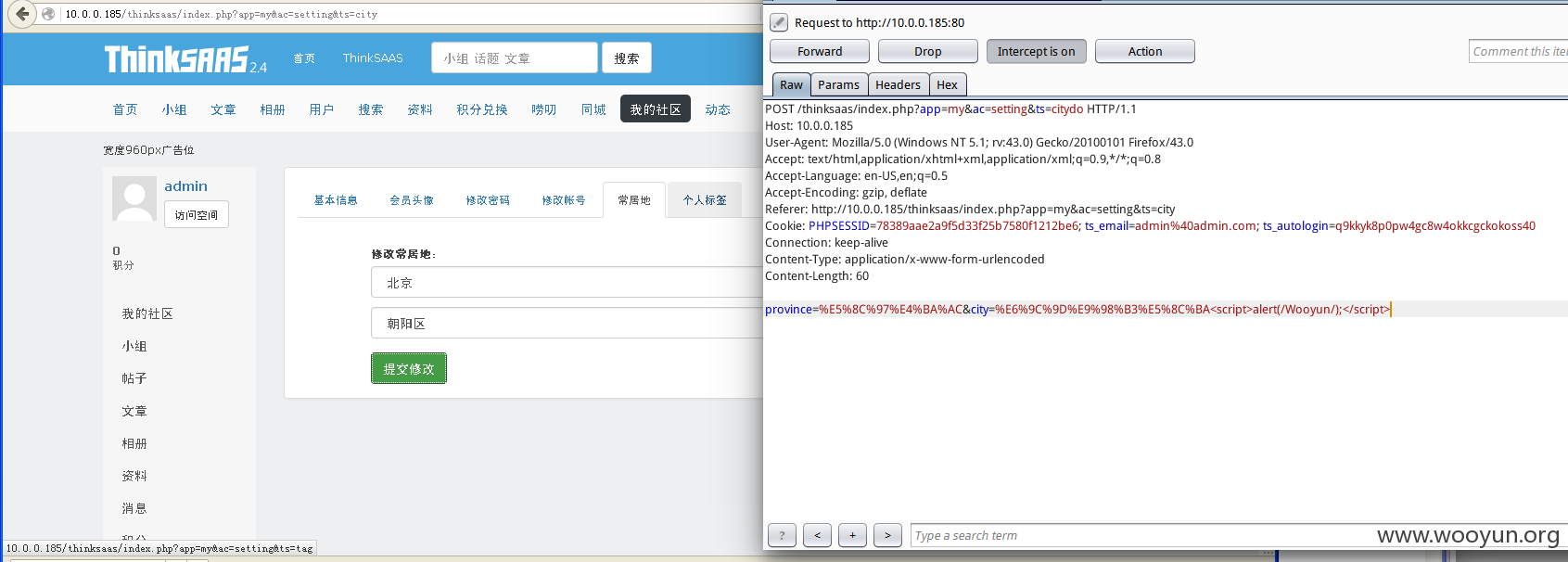Open 文章 in the navigation menu
The height and width of the screenshot is (562, 1568).
(223, 109)
